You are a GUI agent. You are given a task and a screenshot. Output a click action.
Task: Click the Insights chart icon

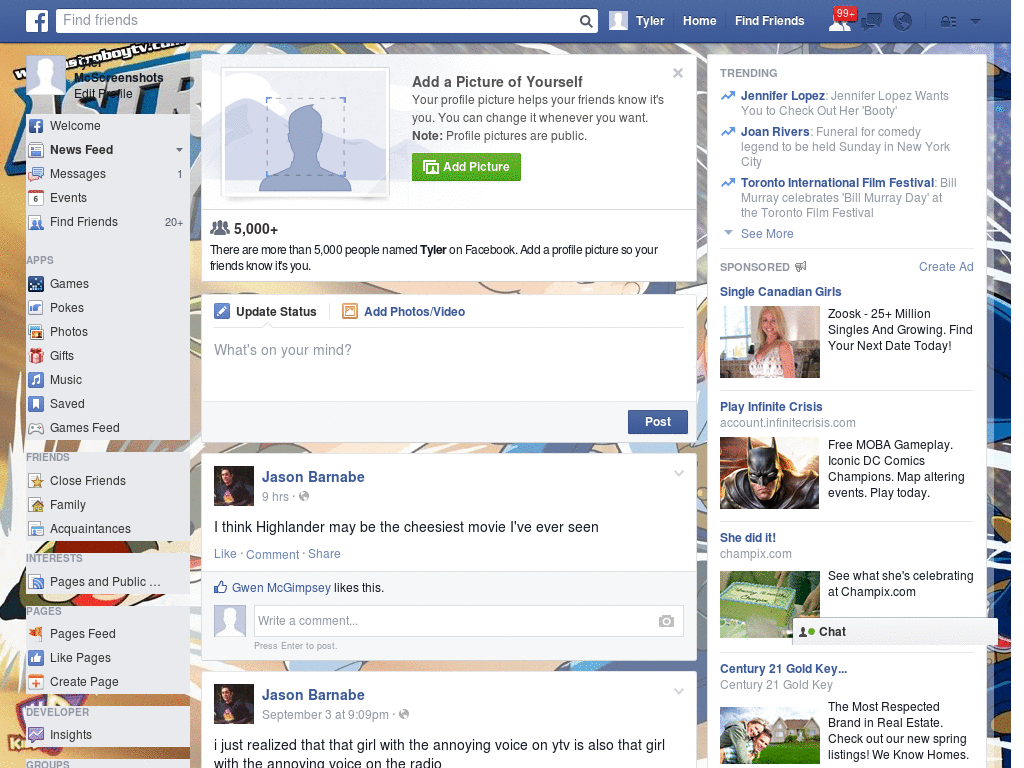[x=36, y=735]
